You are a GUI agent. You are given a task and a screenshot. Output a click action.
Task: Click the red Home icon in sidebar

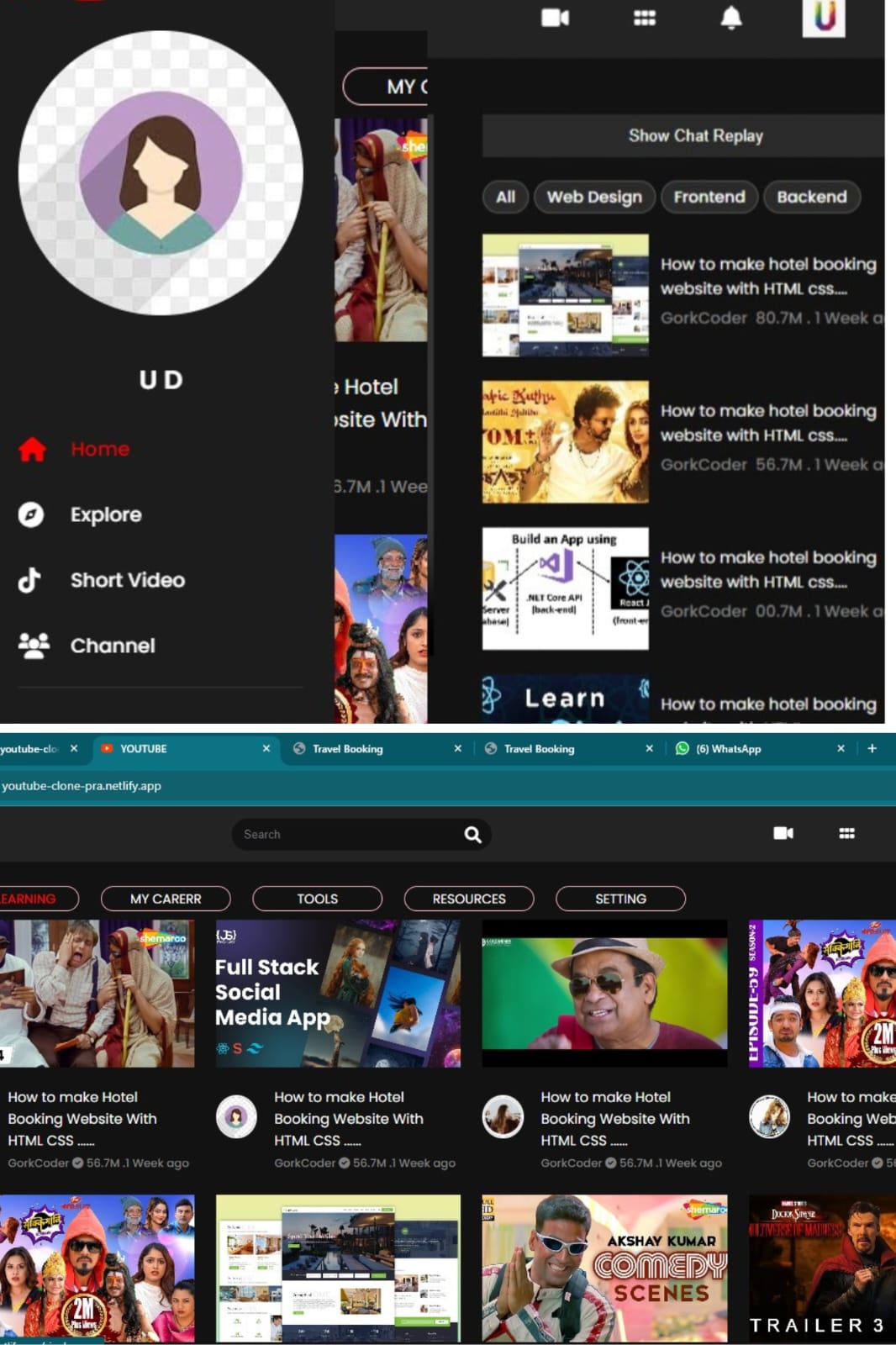(32, 450)
